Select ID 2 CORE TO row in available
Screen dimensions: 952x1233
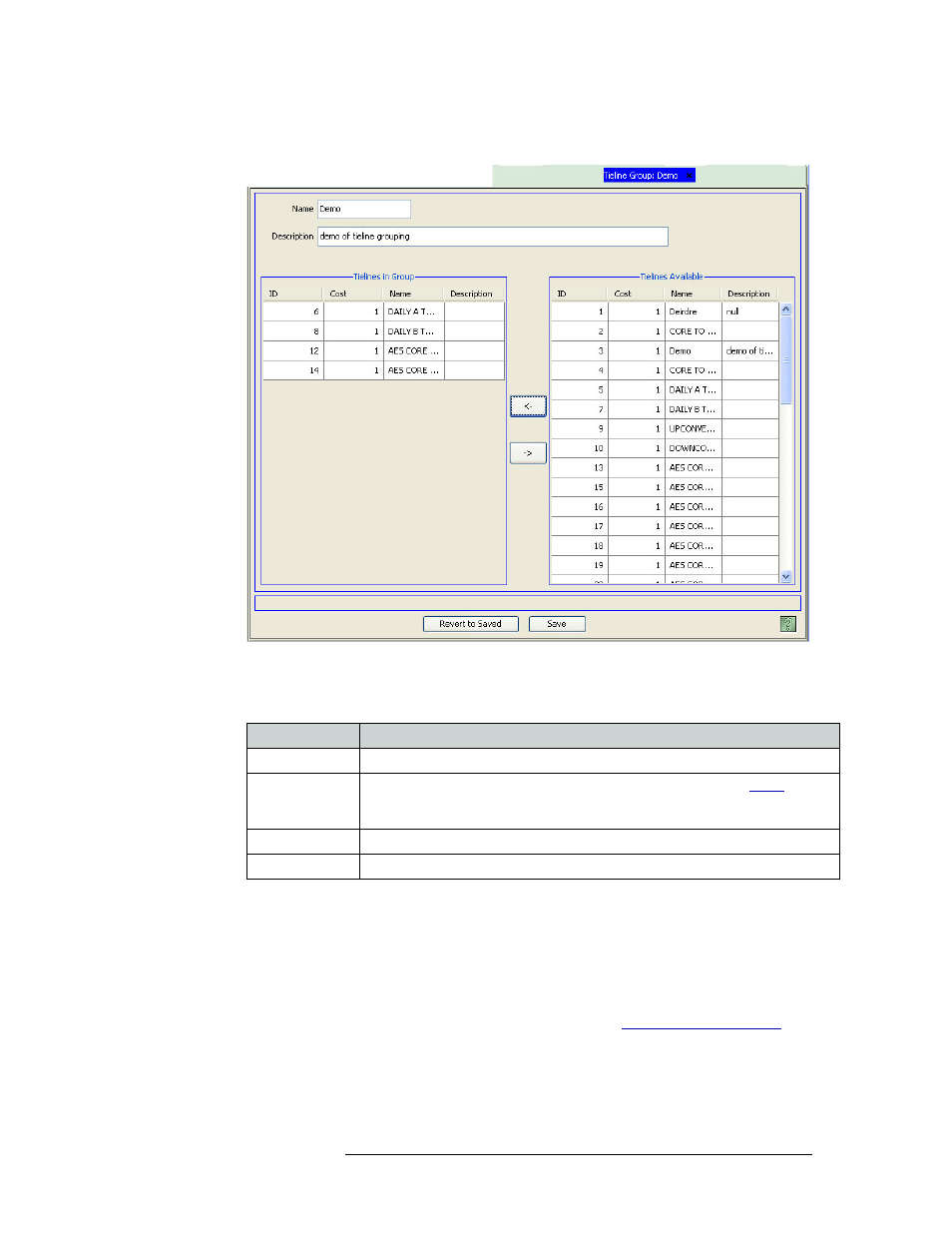pyautogui.click(x=665, y=331)
